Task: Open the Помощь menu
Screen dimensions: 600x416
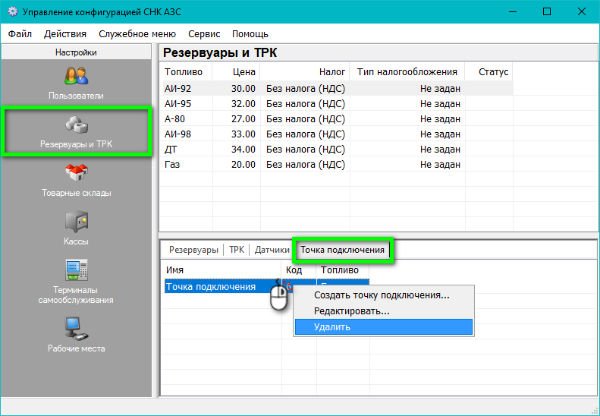Action: click(x=250, y=33)
